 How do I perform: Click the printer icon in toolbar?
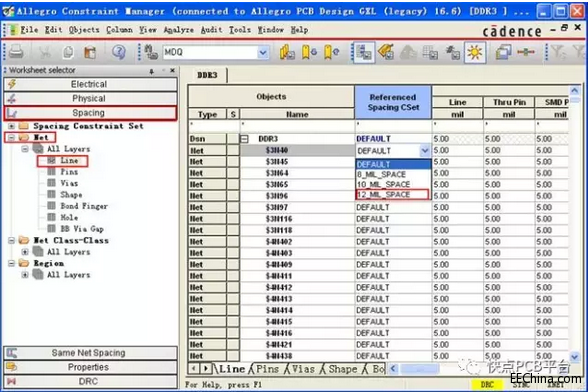point(16,52)
